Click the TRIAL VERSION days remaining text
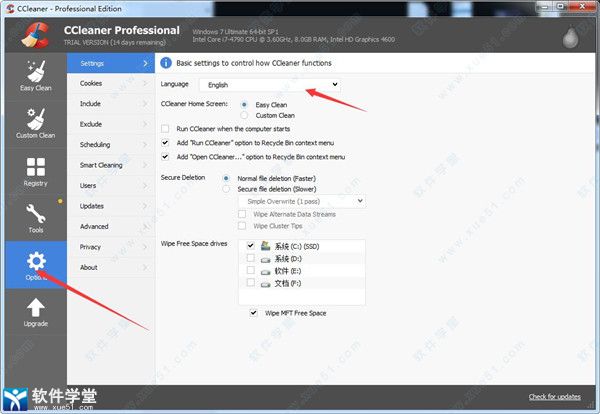600x414 pixels. [115, 42]
